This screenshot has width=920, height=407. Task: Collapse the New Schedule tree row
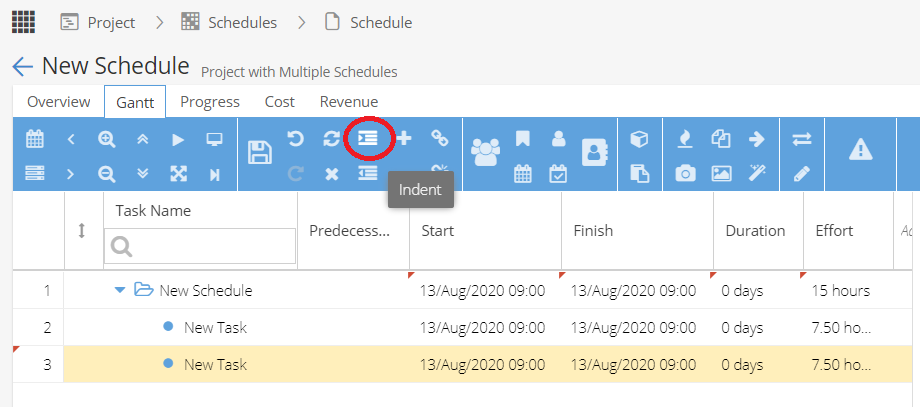pyautogui.click(x=120, y=290)
